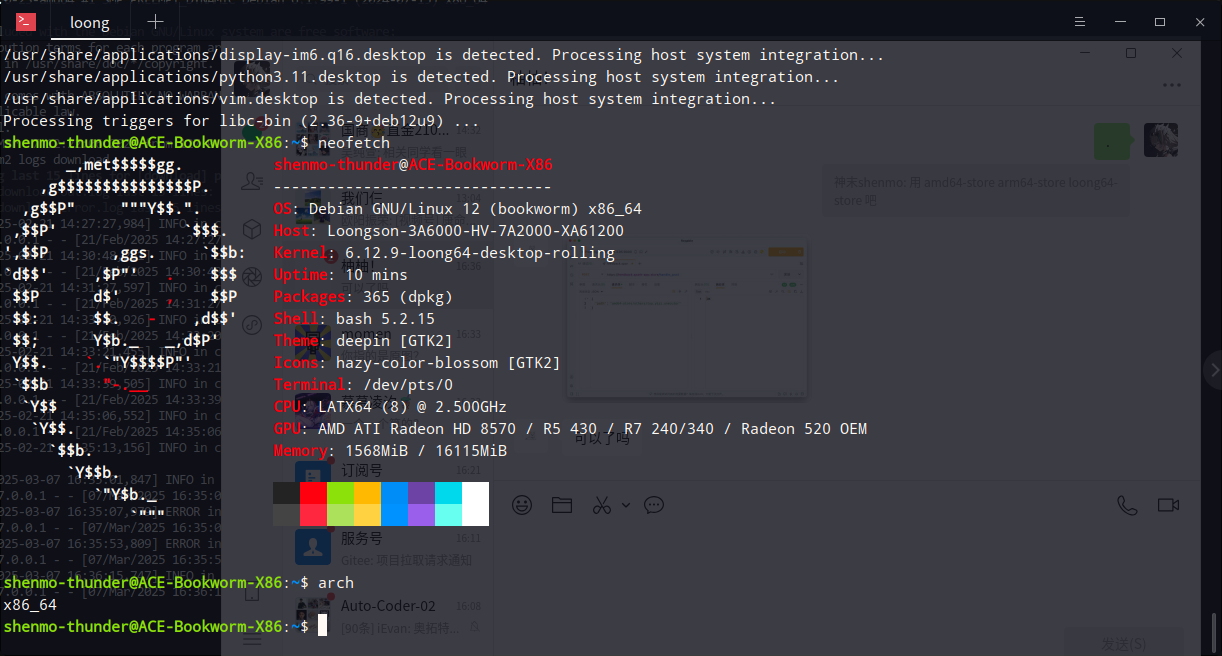Click the bright red block in neofetch palette's upper row
The width and height of the screenshot is (1222, 656).
point(314,493)
